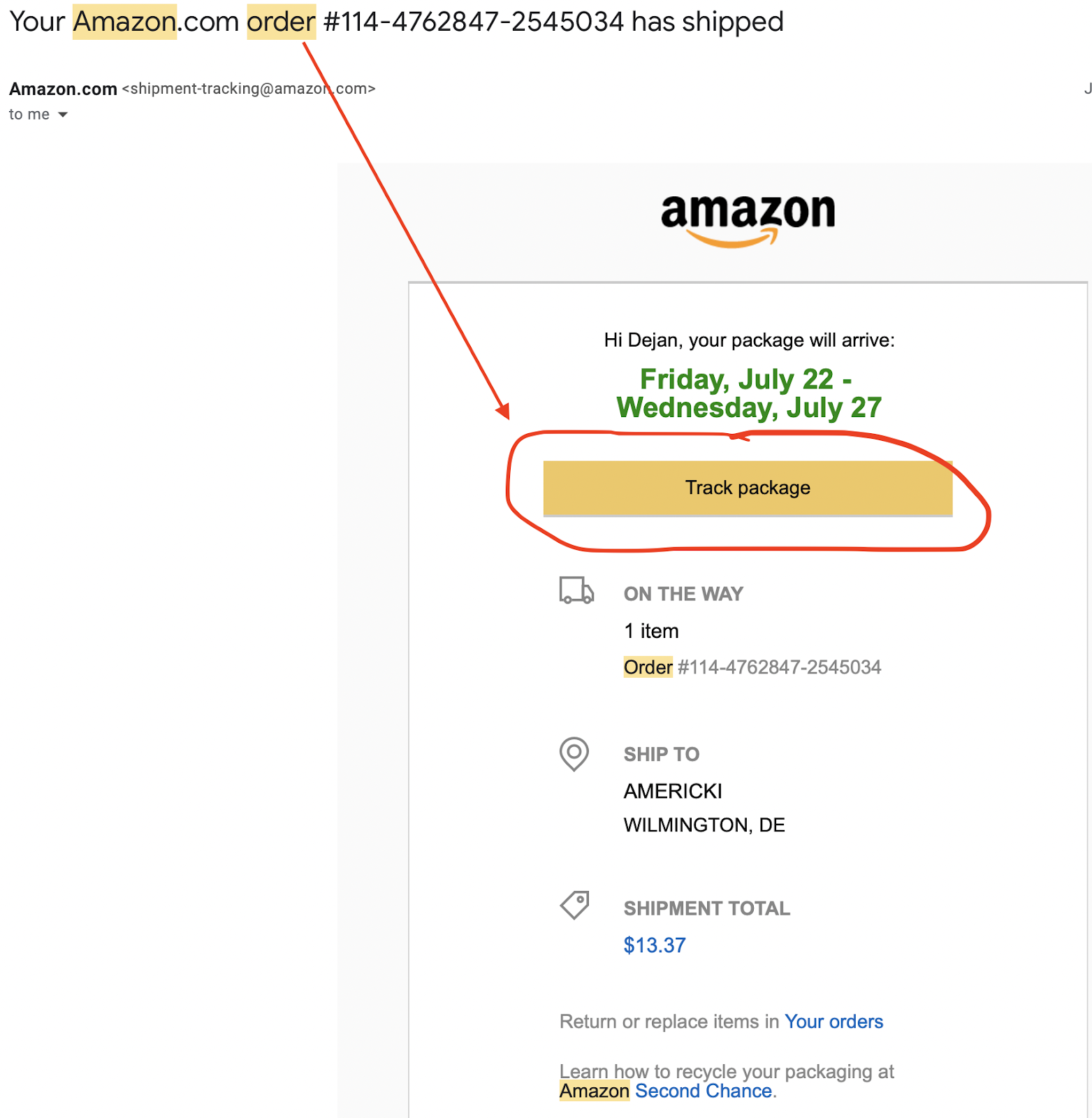Click the price tag icon by Shipment Total
1092x1118 pixels.
click(x=575, y=905)
